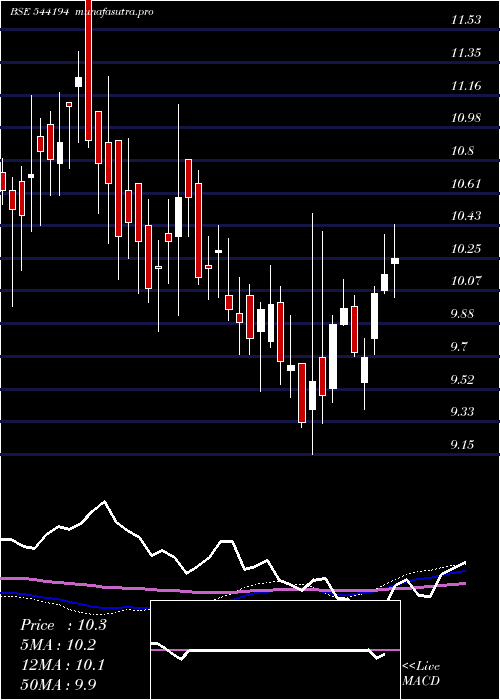Open the munafasutra.pro watermark link
This screenshot has height=700, width=500.
(x=115, y=12)
